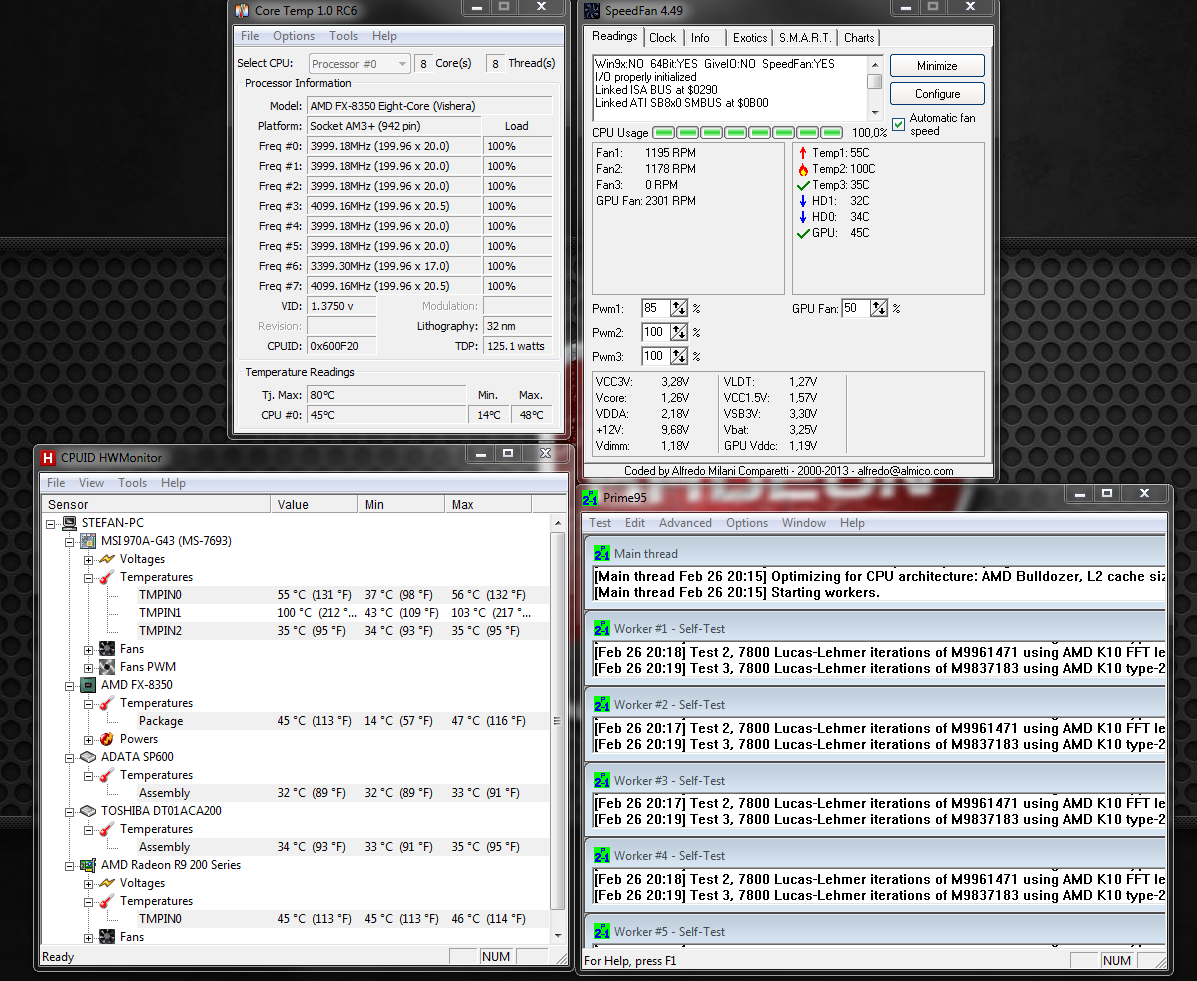Collapse the AMD Radeon R9 200 Series node
1197x981 pixels.
coord(69,866)
